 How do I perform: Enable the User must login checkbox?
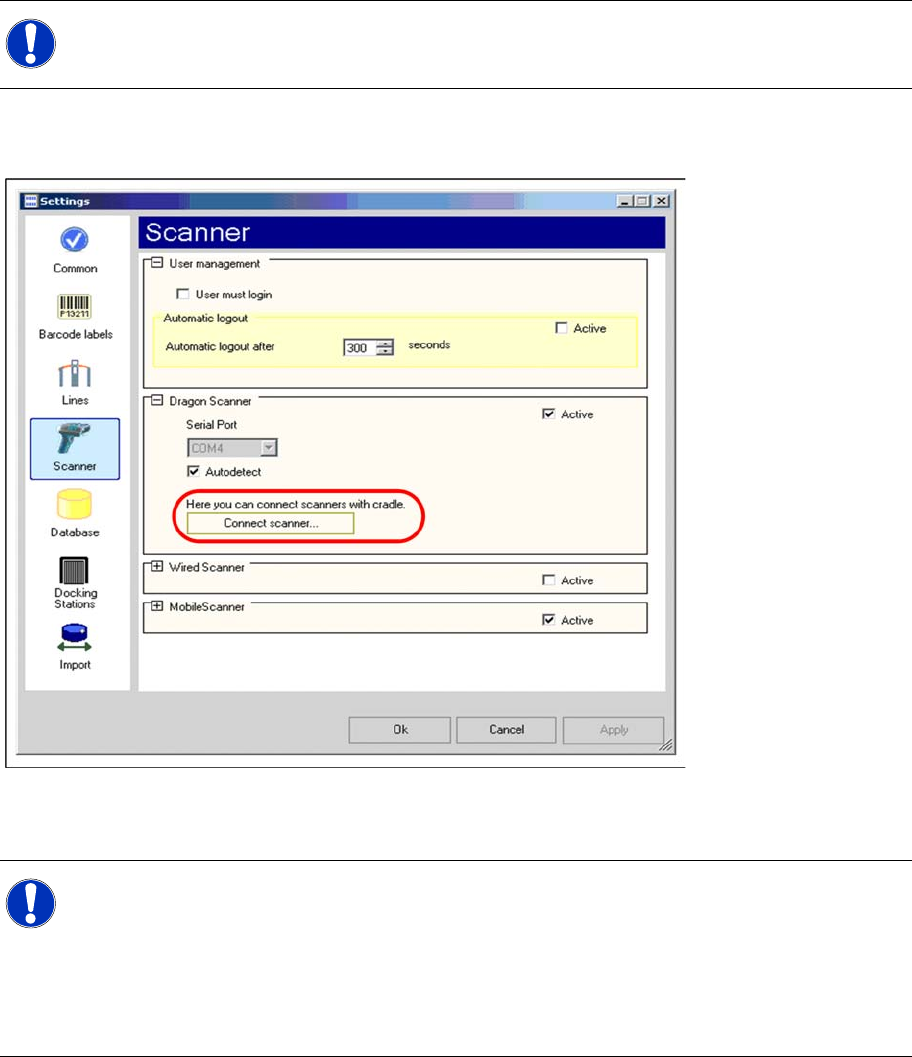click(x=182, y=294)
